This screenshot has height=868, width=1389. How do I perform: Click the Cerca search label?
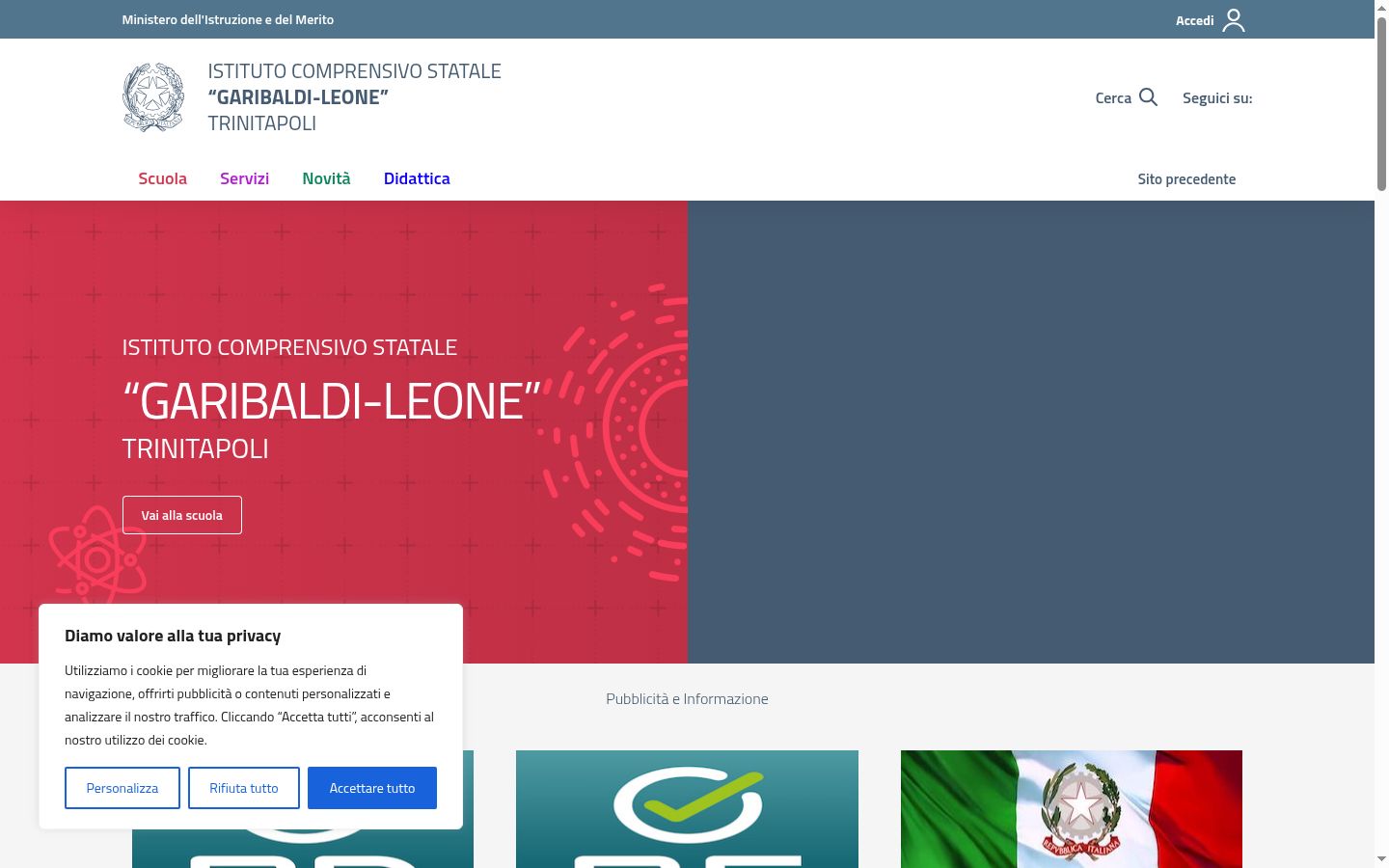point(1113,98)
